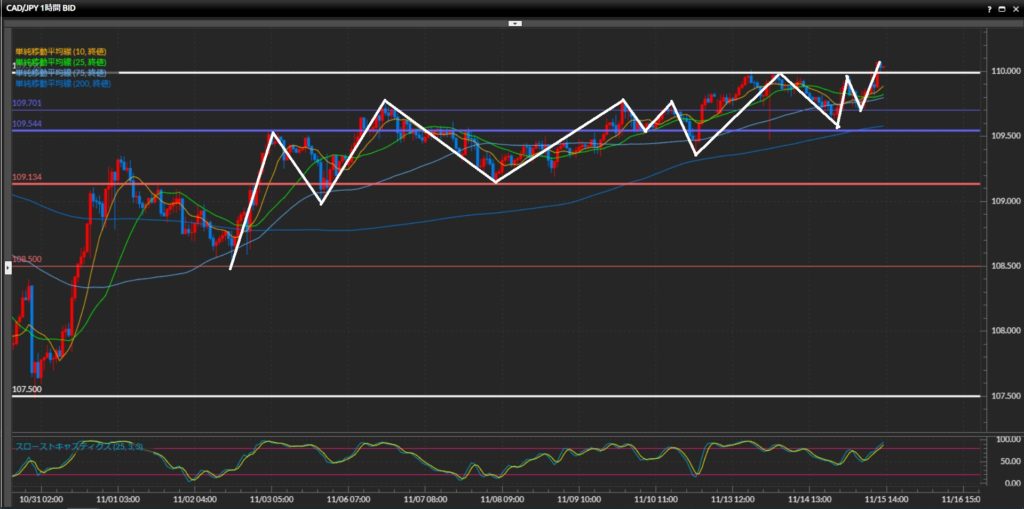1024x509 pixels.
Task: Select the 109.701 horizontal line label
Action: tap(27, 103)
